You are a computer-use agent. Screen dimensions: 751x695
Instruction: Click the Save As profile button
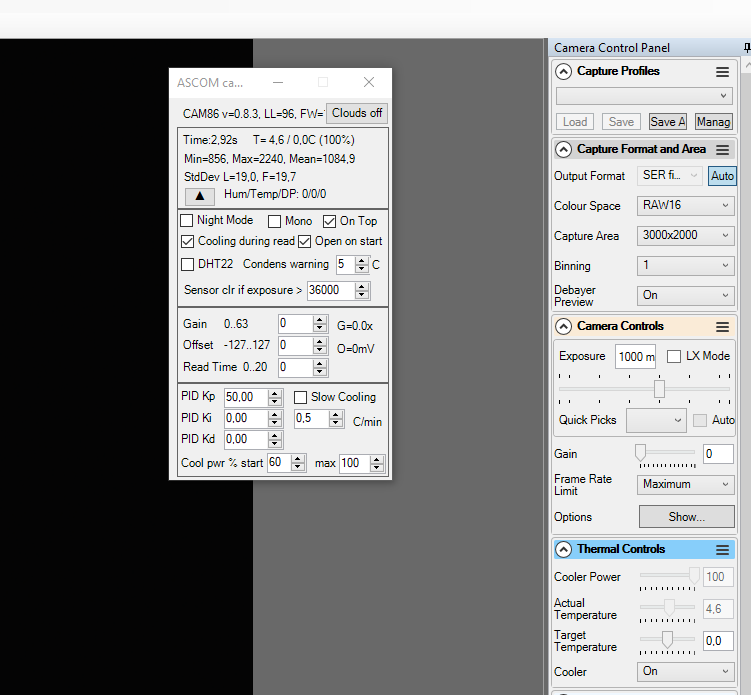[667, 122]
